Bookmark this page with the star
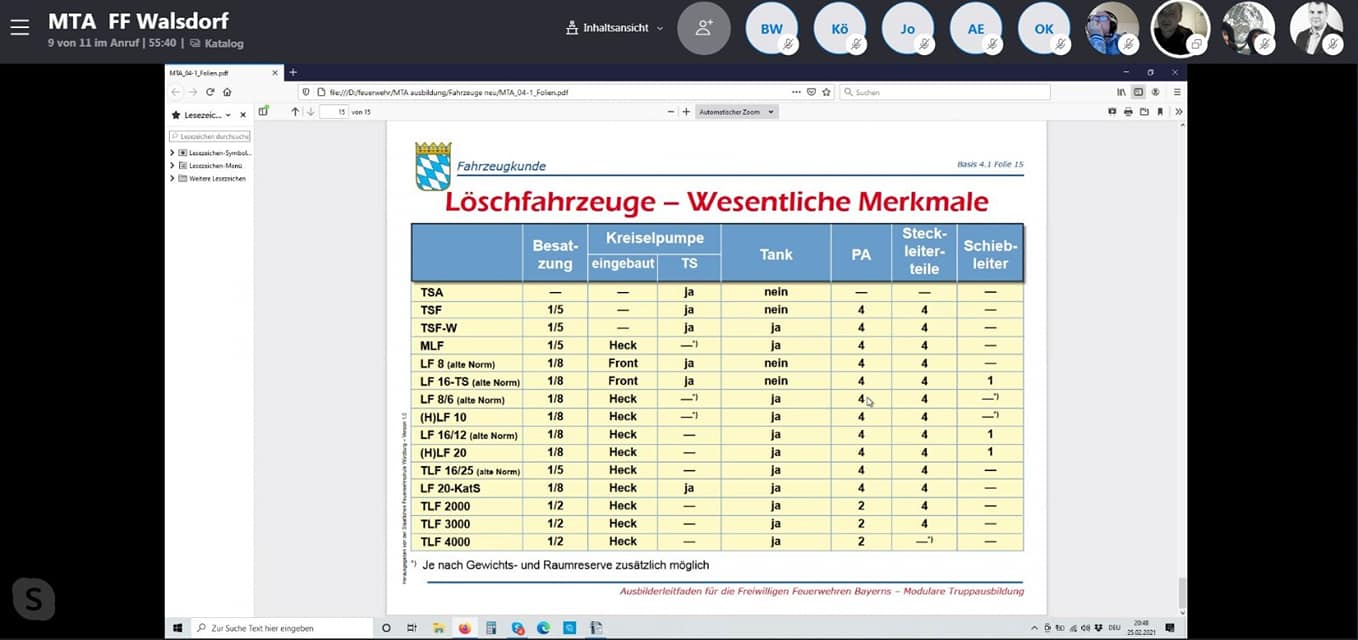This screenshot has height=640, width=1358. pyautogui.click(x=825, y=92)
